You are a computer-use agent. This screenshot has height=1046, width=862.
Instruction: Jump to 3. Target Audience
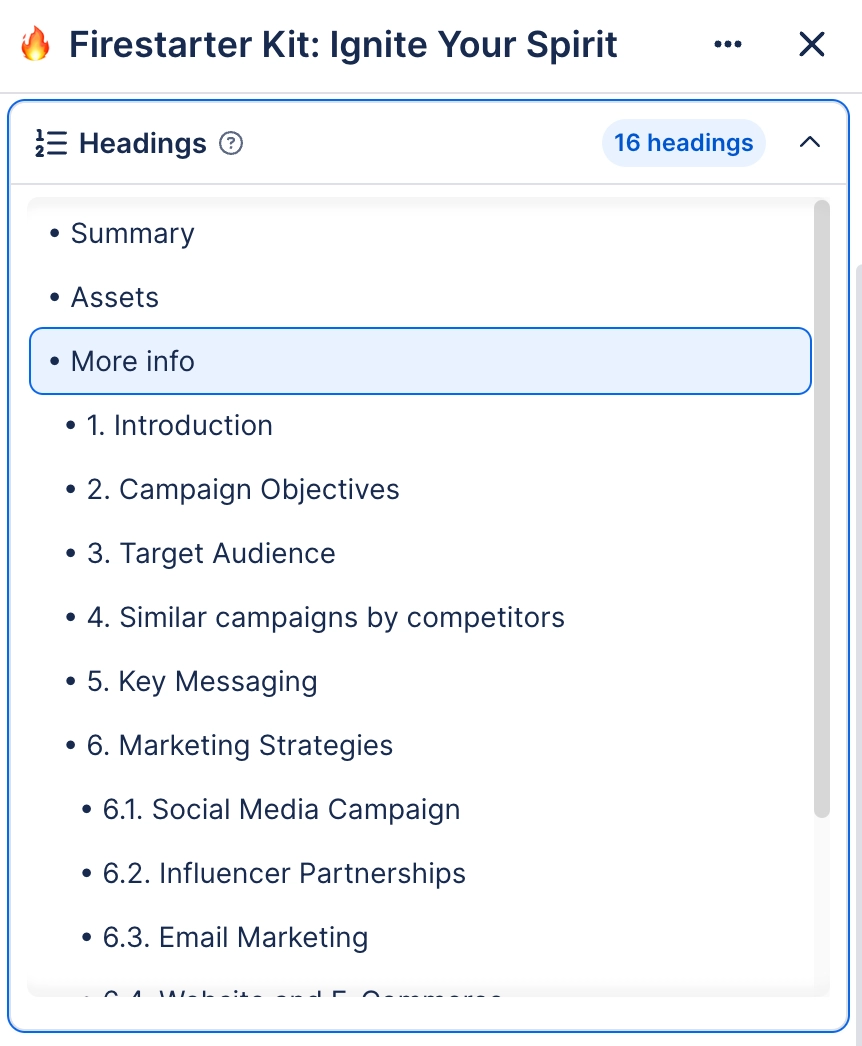click(211, 553)
